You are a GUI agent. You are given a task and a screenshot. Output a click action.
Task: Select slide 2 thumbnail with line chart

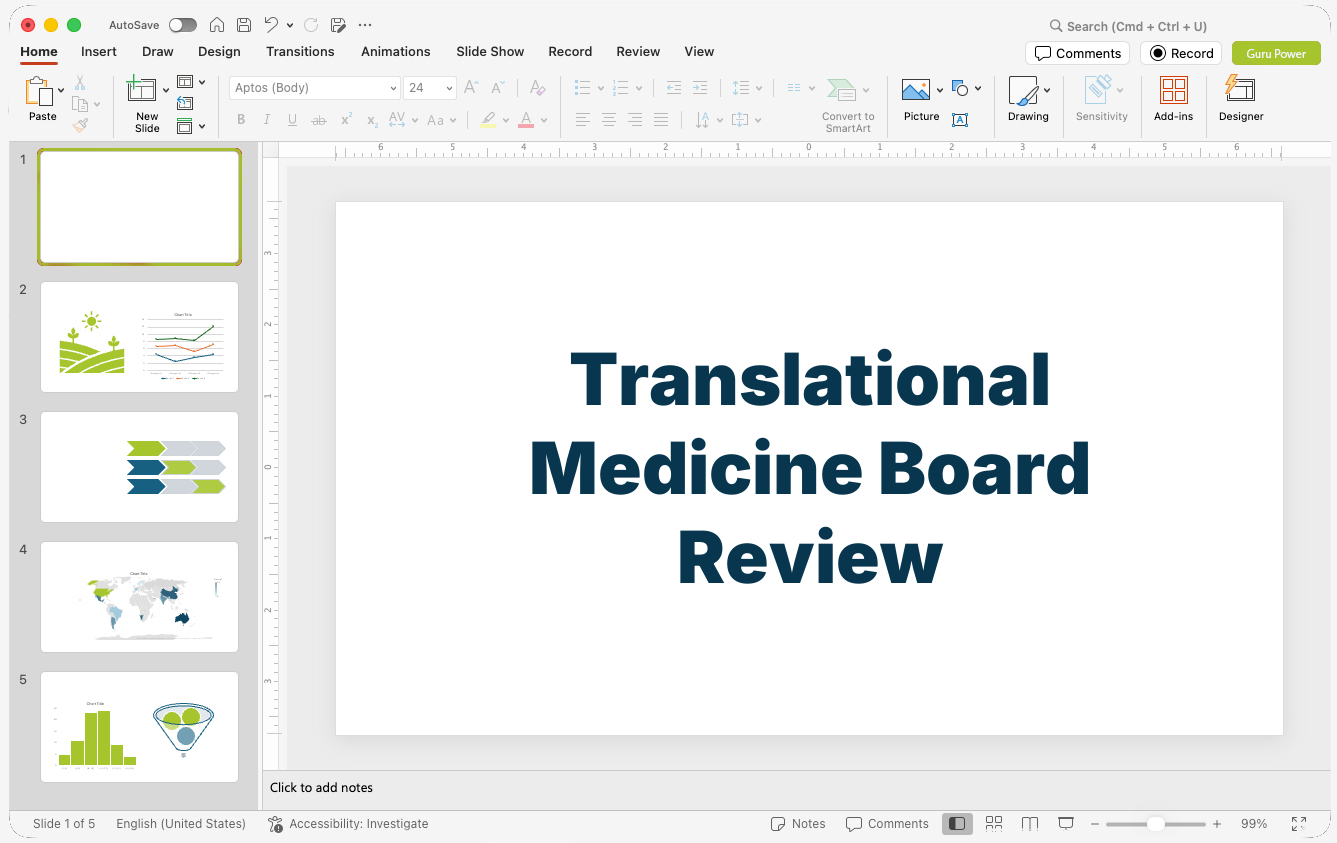pyautogui.click(x=140, y=337)
